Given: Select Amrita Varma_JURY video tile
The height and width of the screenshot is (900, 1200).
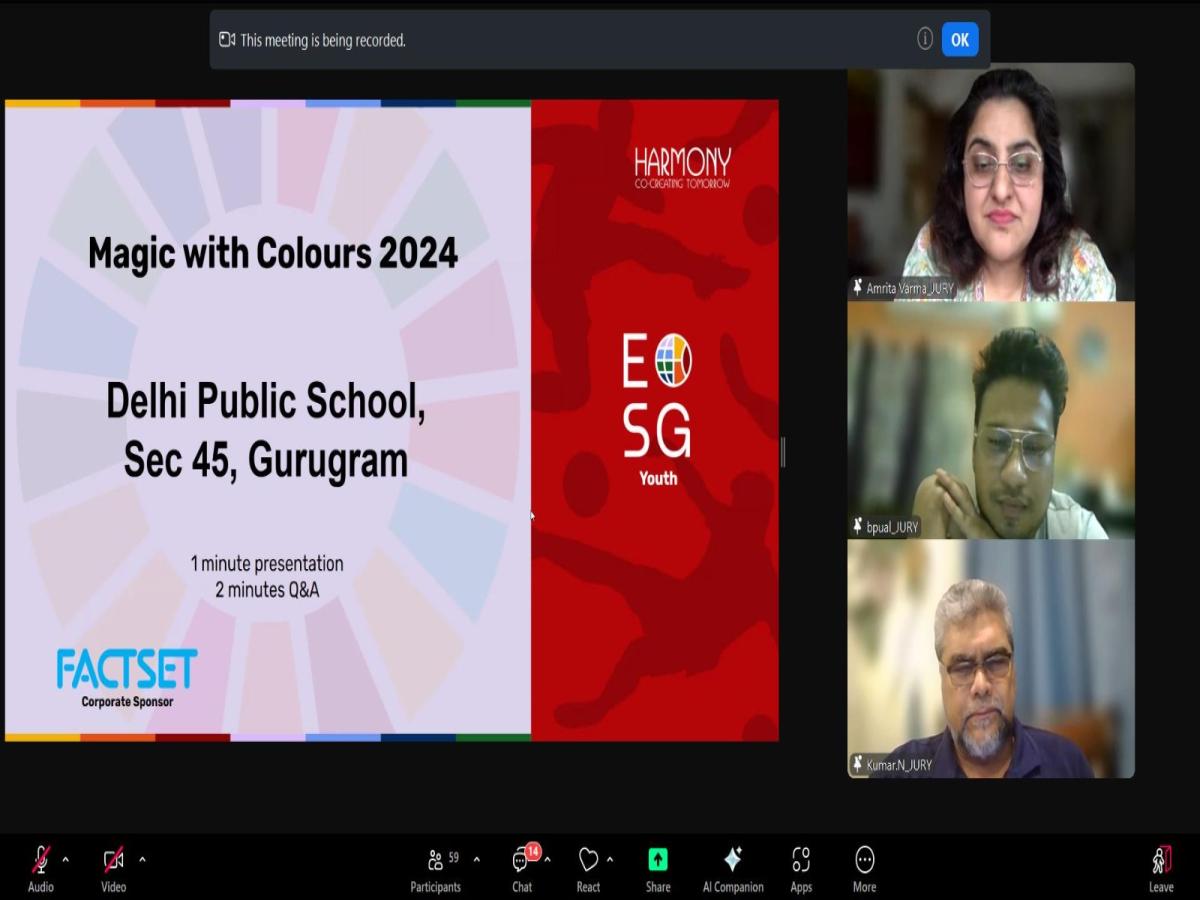Looking at the screenshot, I should (x=991, y=181).
